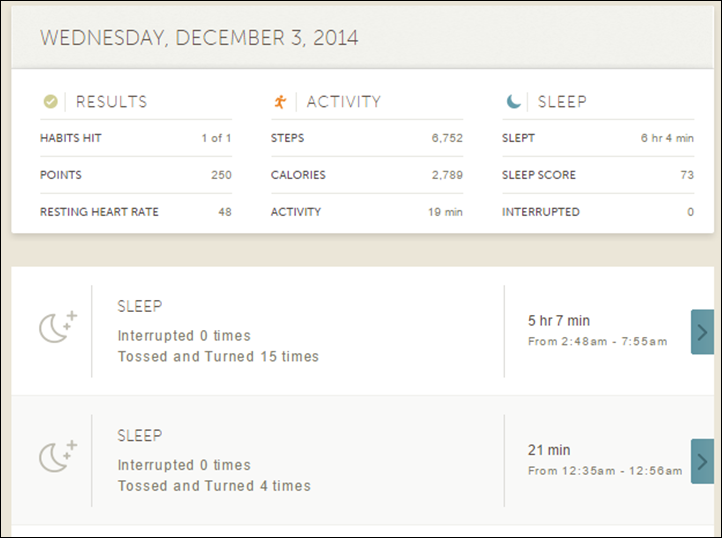This screenshot has width=722, height=538.
Task: Expand the 5 hr 7 min sleep entry arrow
Action: coord(702,332)
